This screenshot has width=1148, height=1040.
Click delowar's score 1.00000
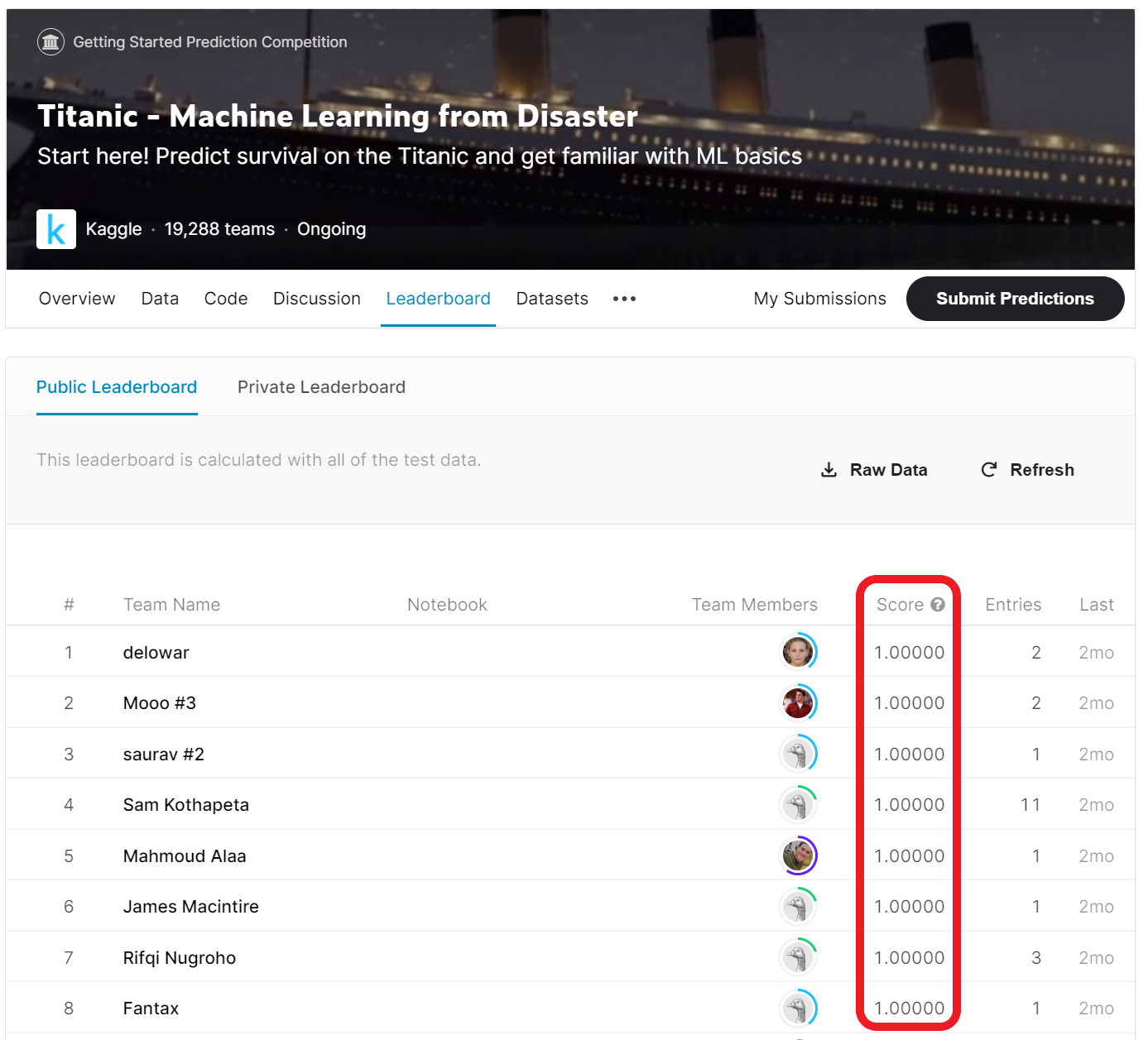click(910, 653)
